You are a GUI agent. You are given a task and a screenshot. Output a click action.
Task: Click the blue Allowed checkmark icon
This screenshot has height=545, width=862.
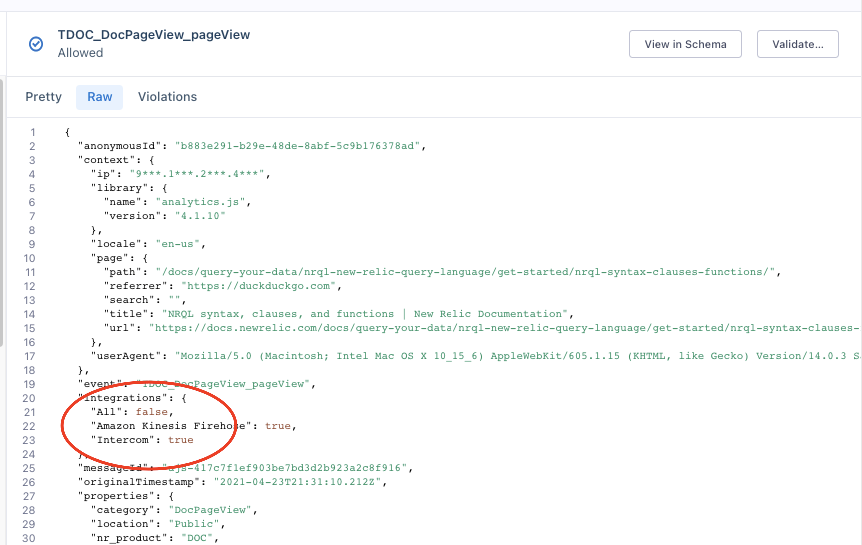[36, 44]
